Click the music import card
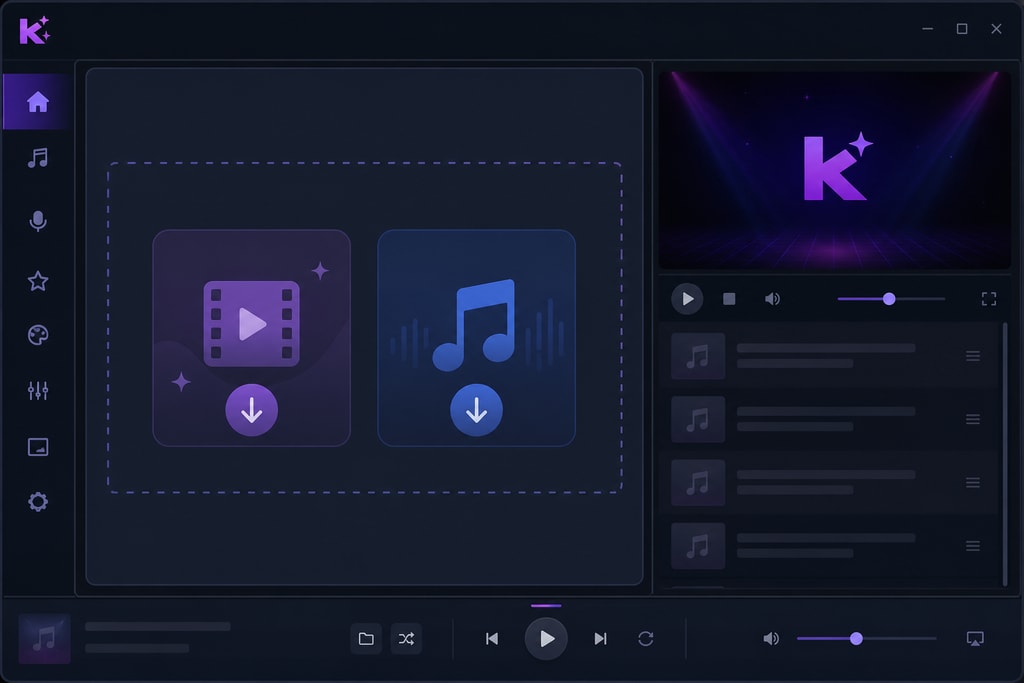1024x683 pixels. (476, 338)
